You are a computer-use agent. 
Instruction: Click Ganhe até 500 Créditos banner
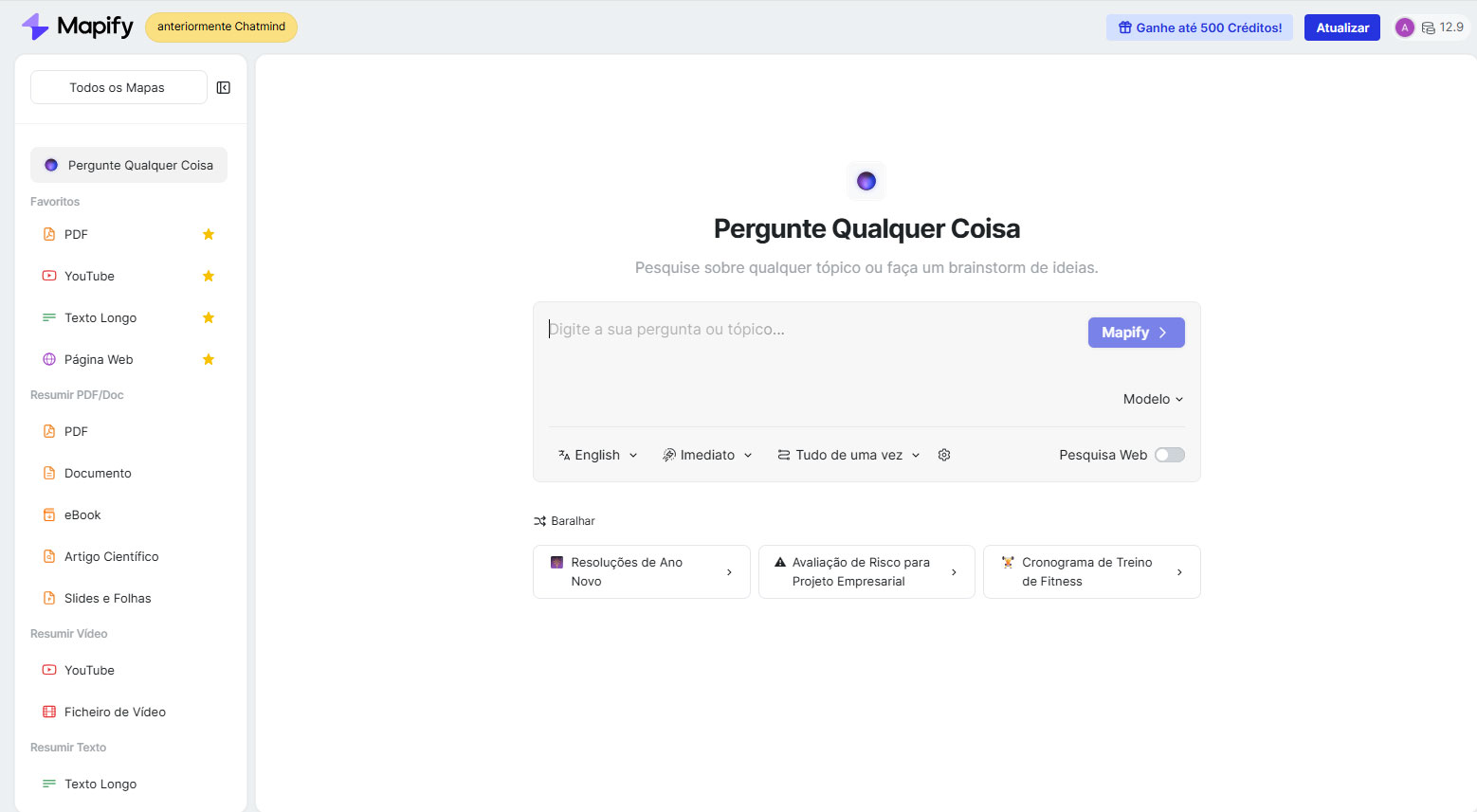1199,27
